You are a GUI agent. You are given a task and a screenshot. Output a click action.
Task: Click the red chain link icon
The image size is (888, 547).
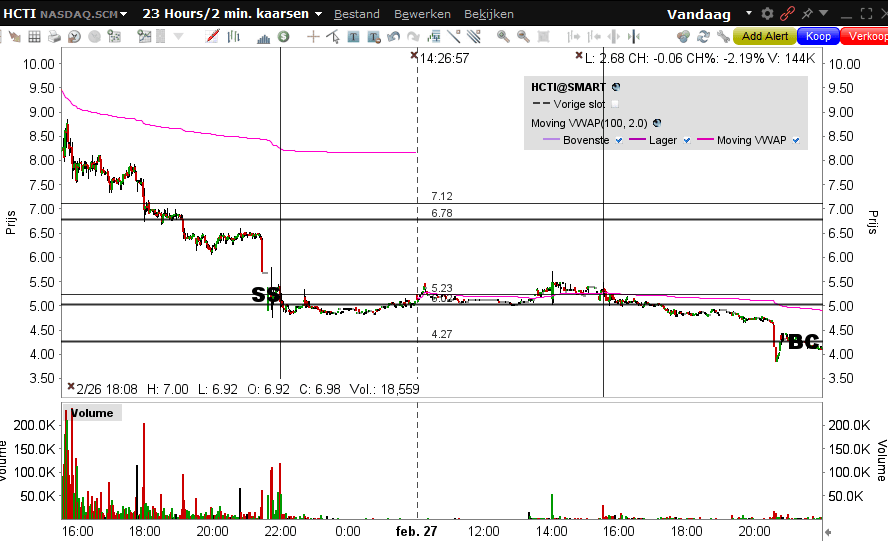787,14
